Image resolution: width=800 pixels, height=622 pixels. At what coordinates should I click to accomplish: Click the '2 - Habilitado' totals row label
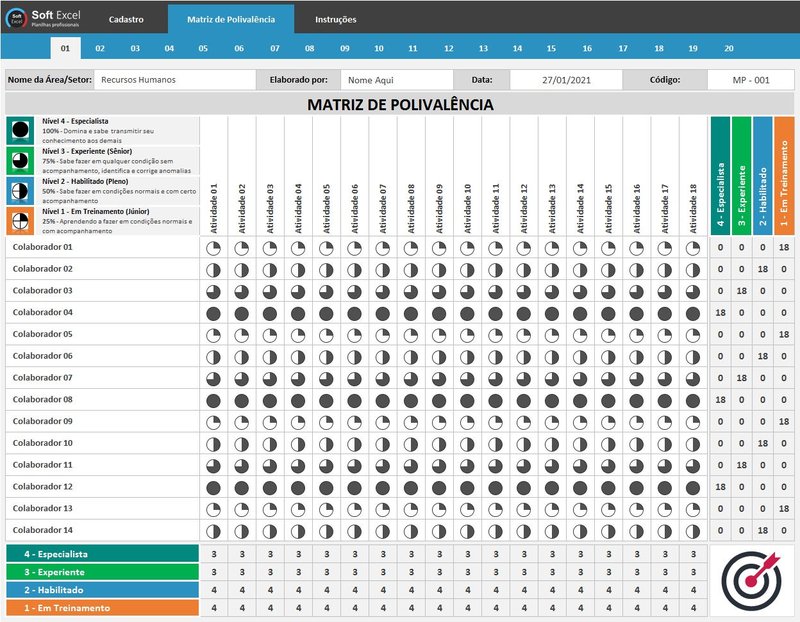tap(103, 590)
